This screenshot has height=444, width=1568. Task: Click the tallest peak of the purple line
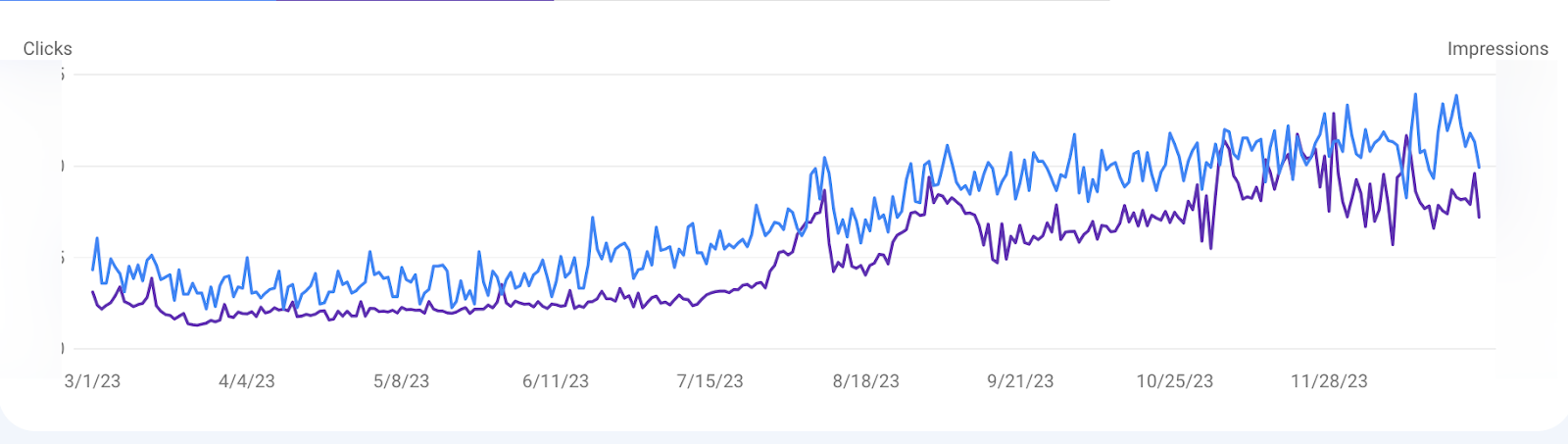[1334, 114]
